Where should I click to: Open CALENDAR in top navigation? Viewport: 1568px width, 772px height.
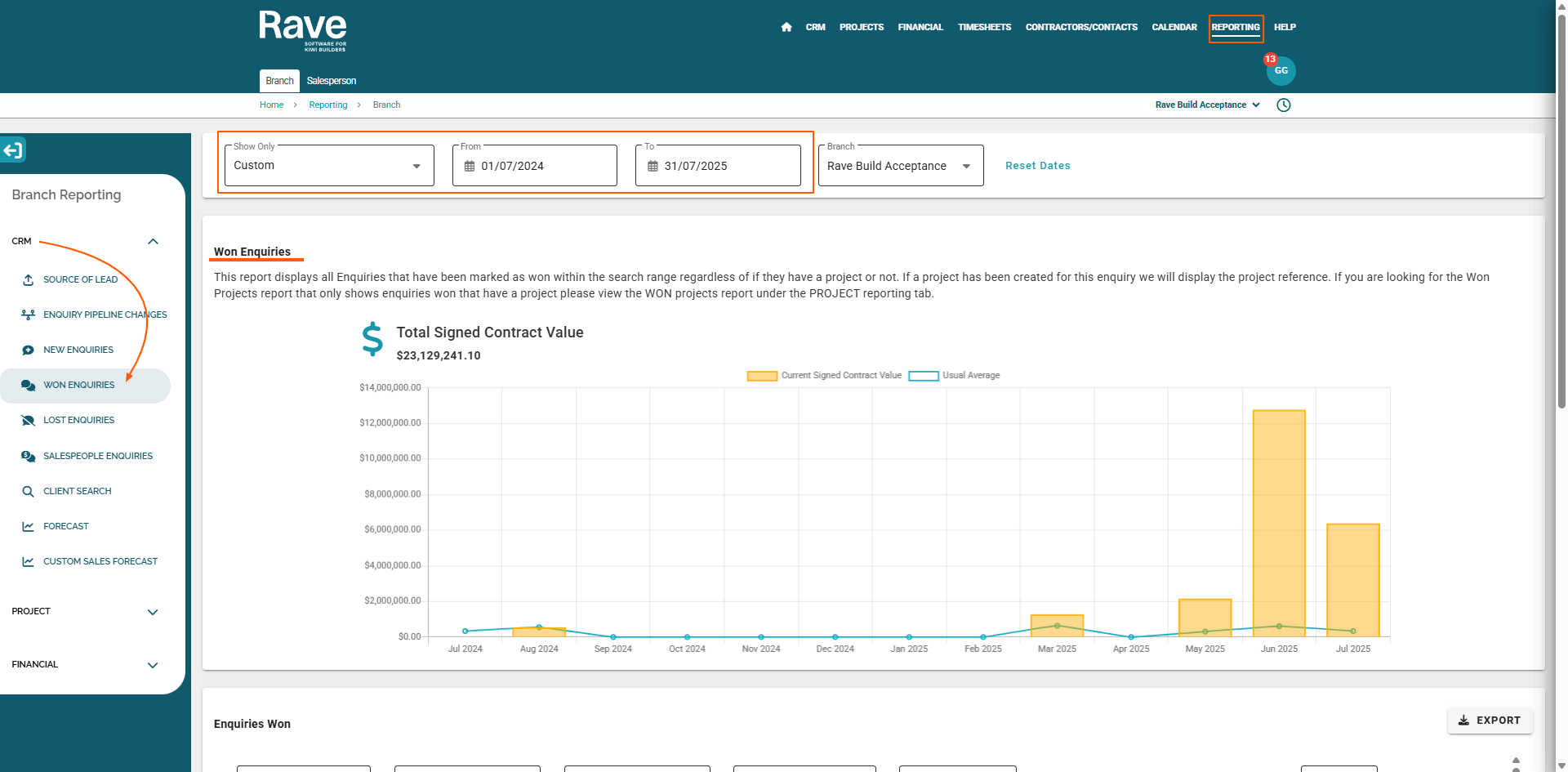pyautogui.click(x=1174, y=27)
